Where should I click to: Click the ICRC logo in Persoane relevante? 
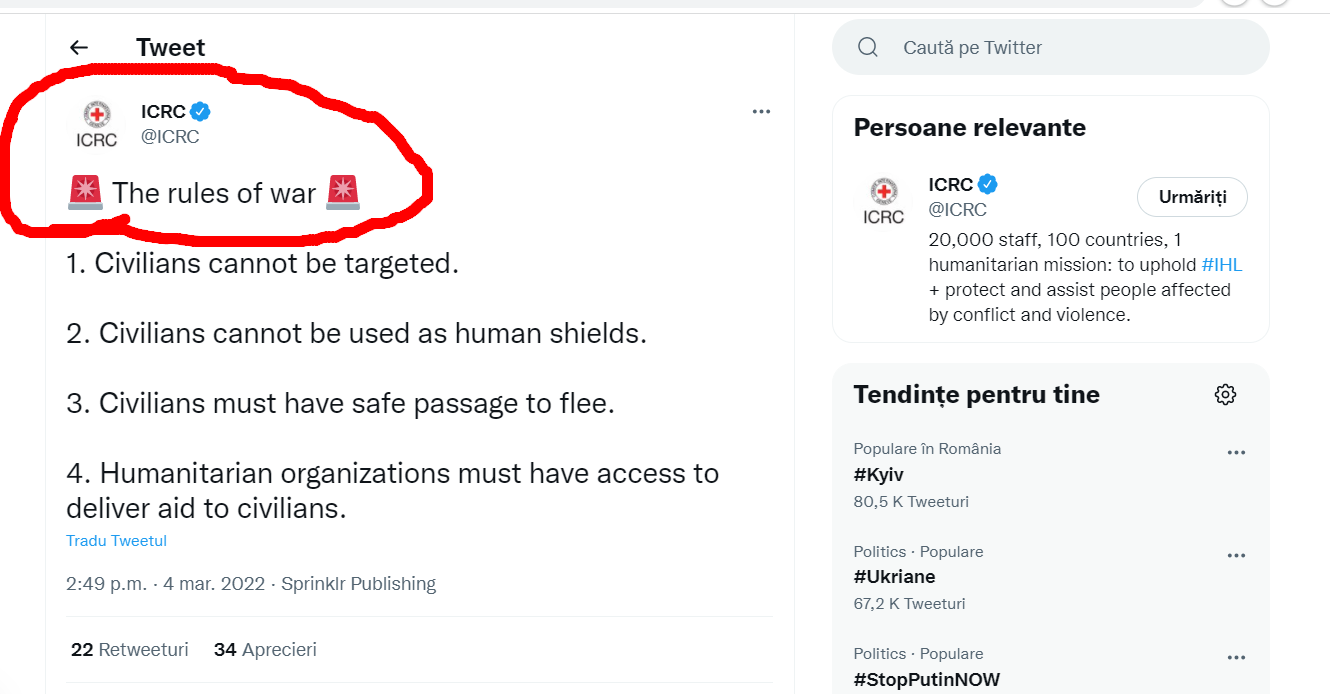883,200
